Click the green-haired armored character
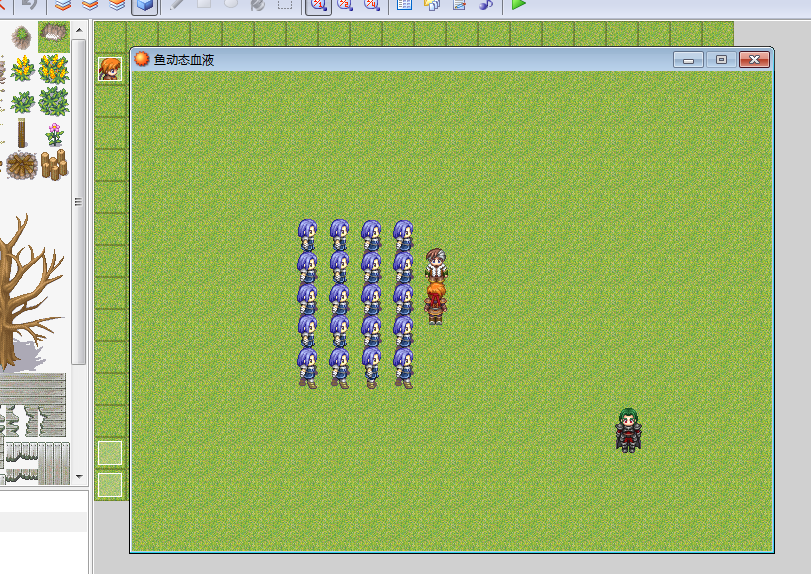The height and width of the screenshot is (574, 811). (x=628, y=430)
